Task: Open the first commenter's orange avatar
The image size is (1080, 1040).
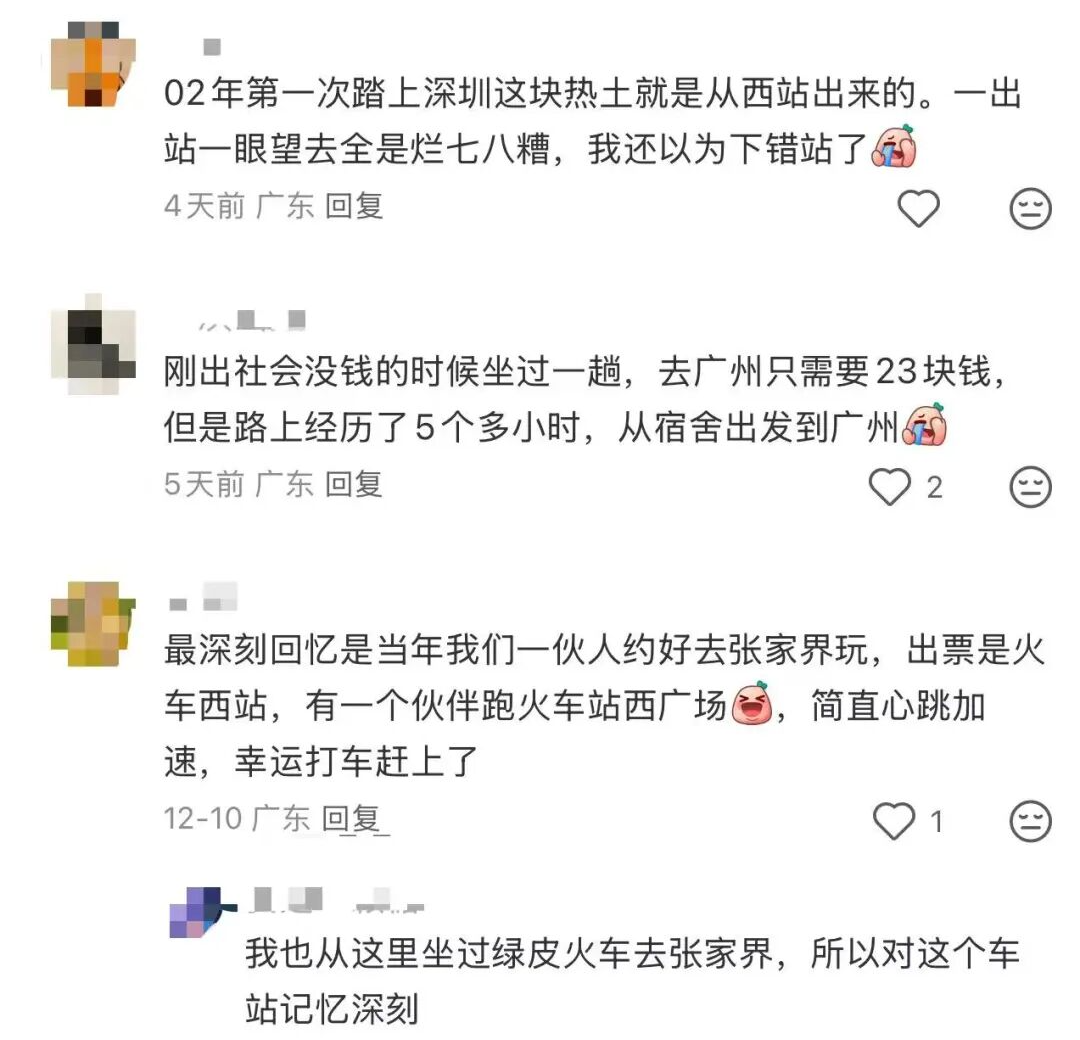Action: 94,64
